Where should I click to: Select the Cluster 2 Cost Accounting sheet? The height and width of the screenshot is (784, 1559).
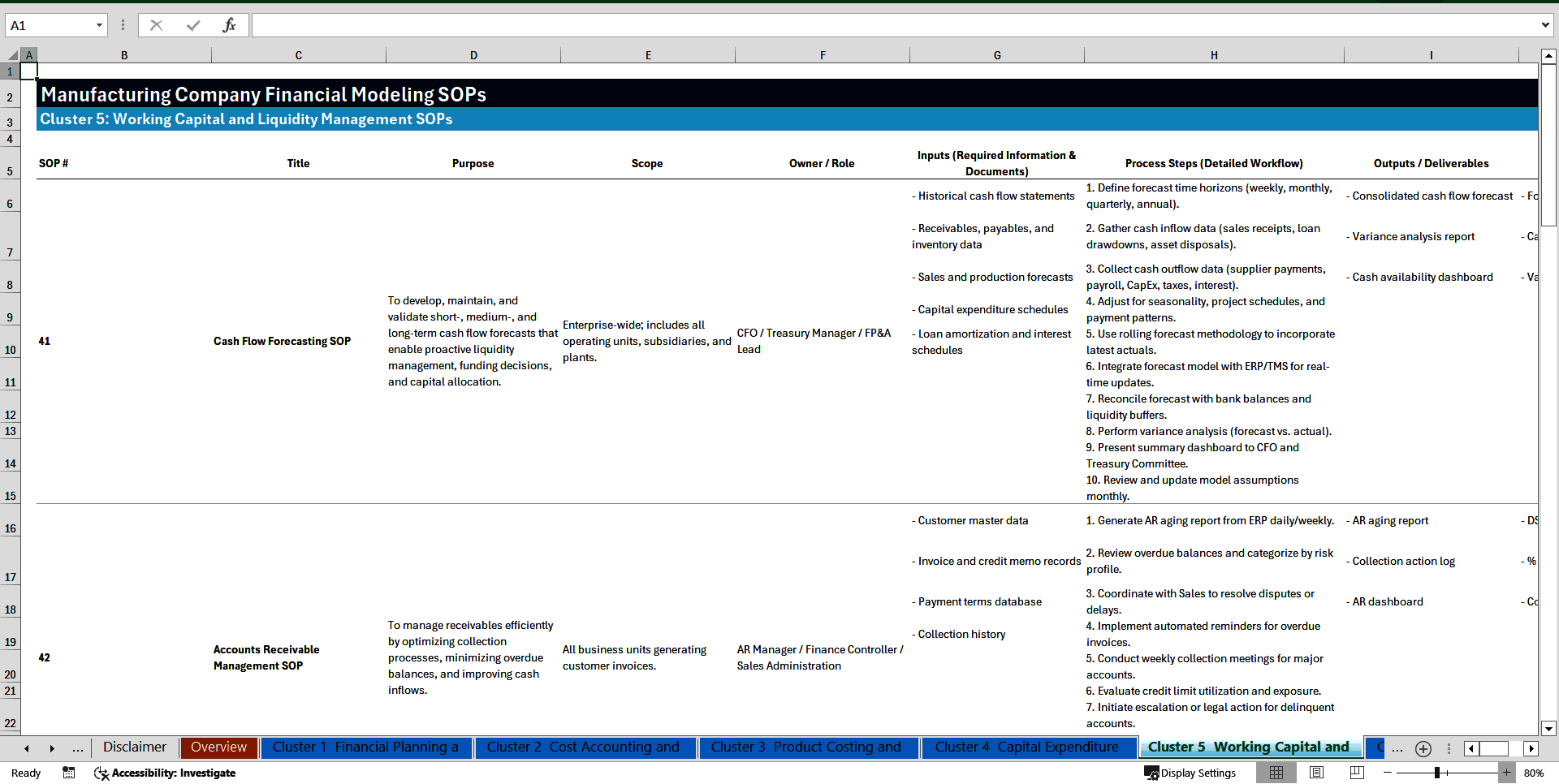[585, 747]
